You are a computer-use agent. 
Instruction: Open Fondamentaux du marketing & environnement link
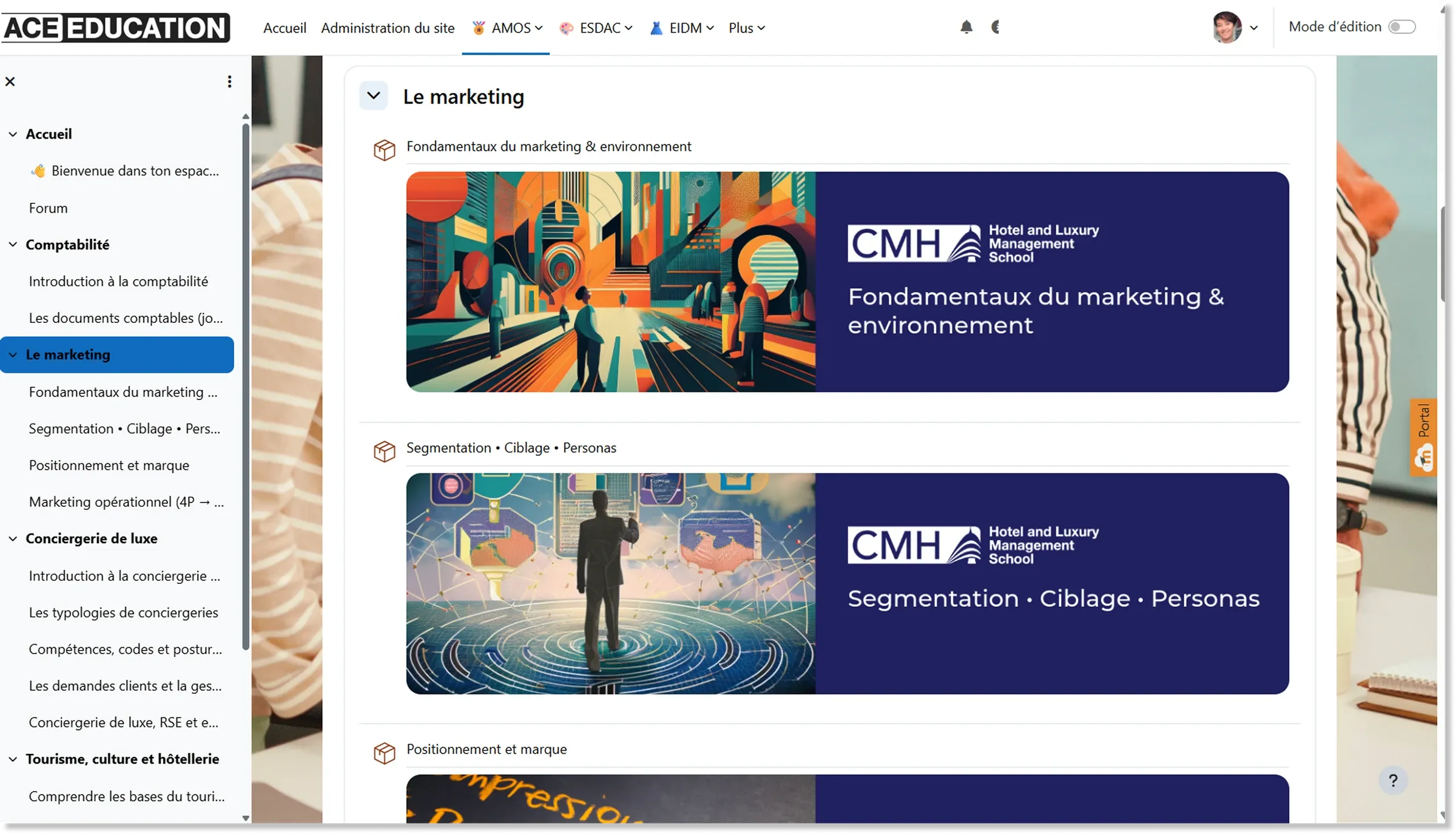(x=548, y=146)
